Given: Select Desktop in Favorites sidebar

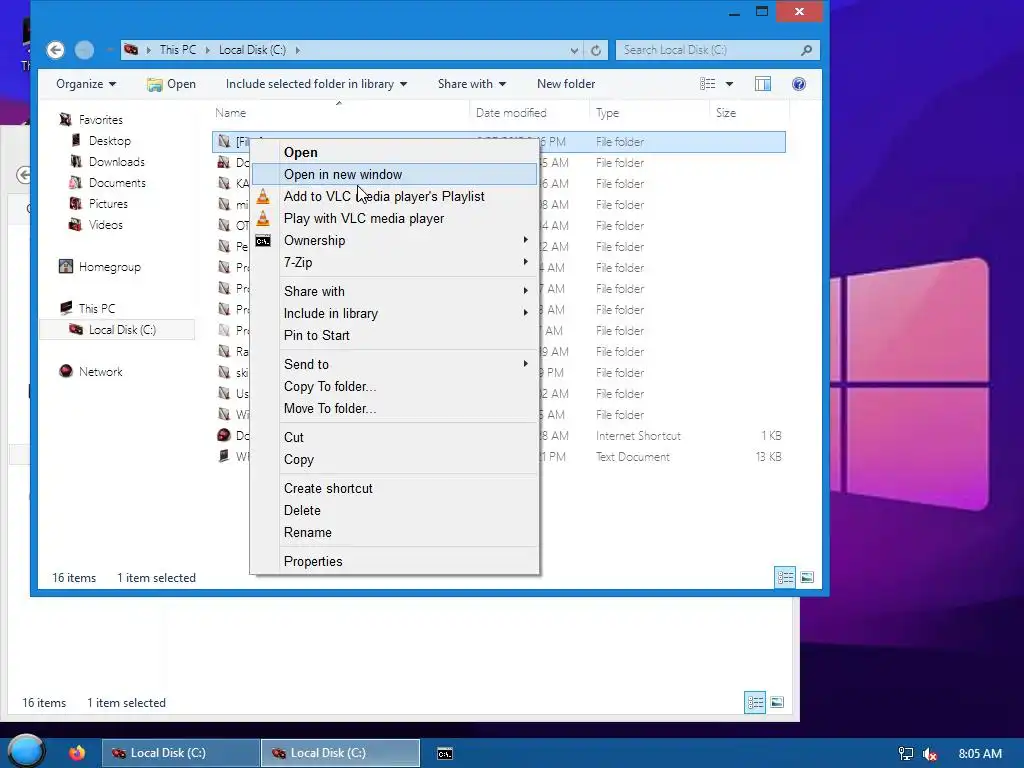Looking at the screenshot, I should point(109,140).
